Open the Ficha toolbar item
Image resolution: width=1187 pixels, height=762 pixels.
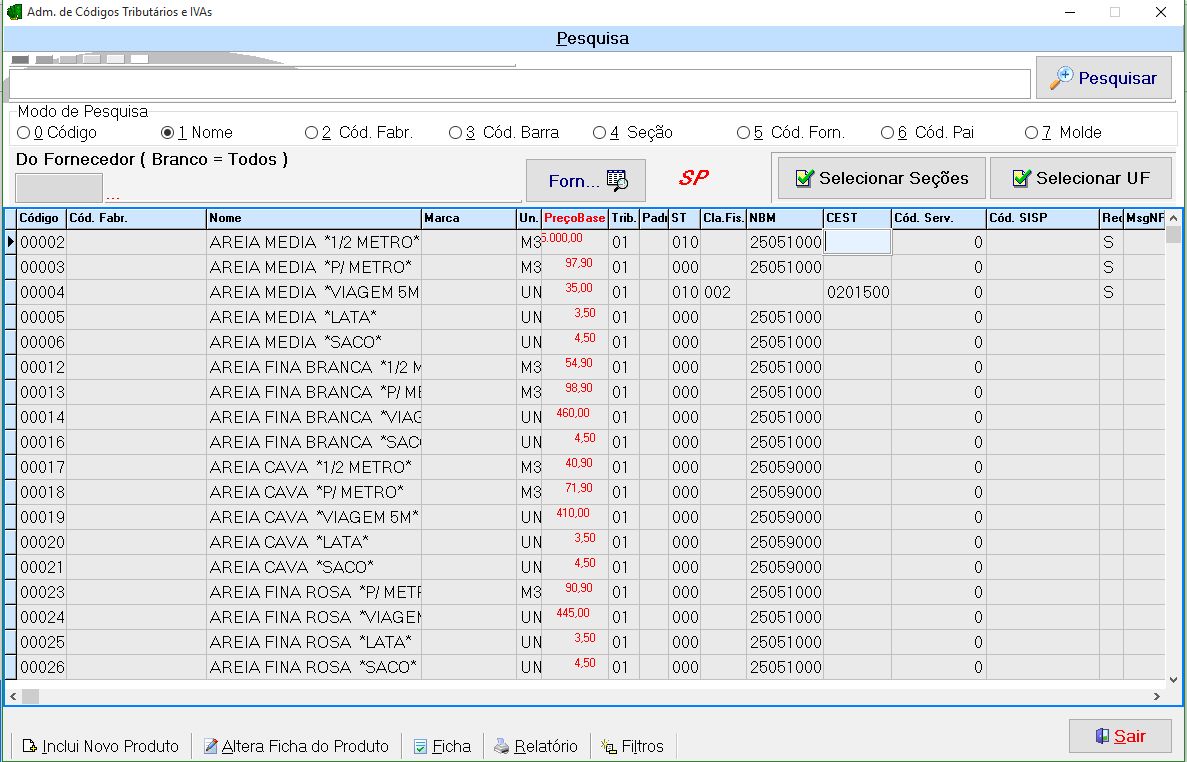[x=442, y=746]
